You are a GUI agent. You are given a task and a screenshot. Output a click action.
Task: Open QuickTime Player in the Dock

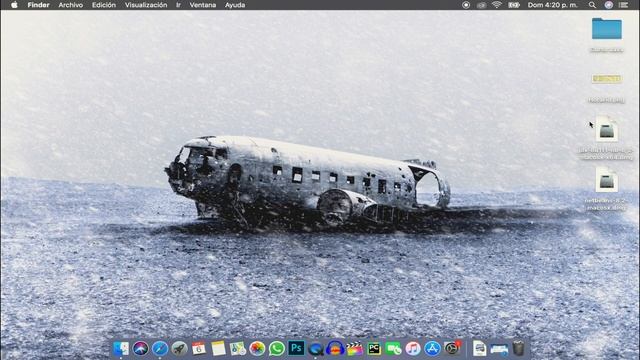pyautogui.click(x=316, y=349)
